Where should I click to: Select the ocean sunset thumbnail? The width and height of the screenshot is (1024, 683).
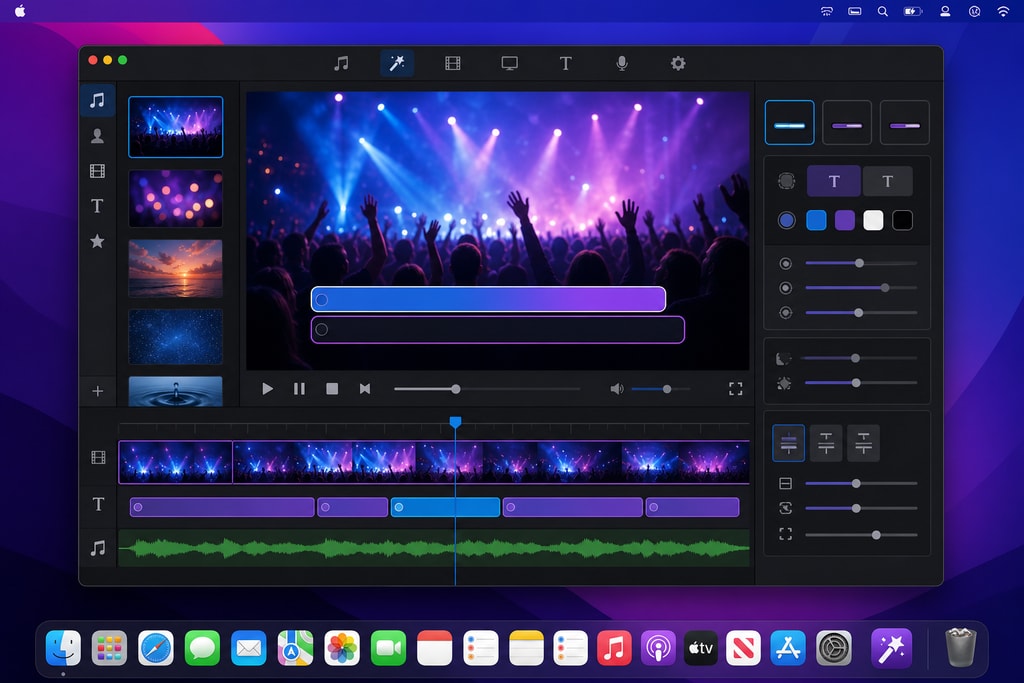click(176, 268)
